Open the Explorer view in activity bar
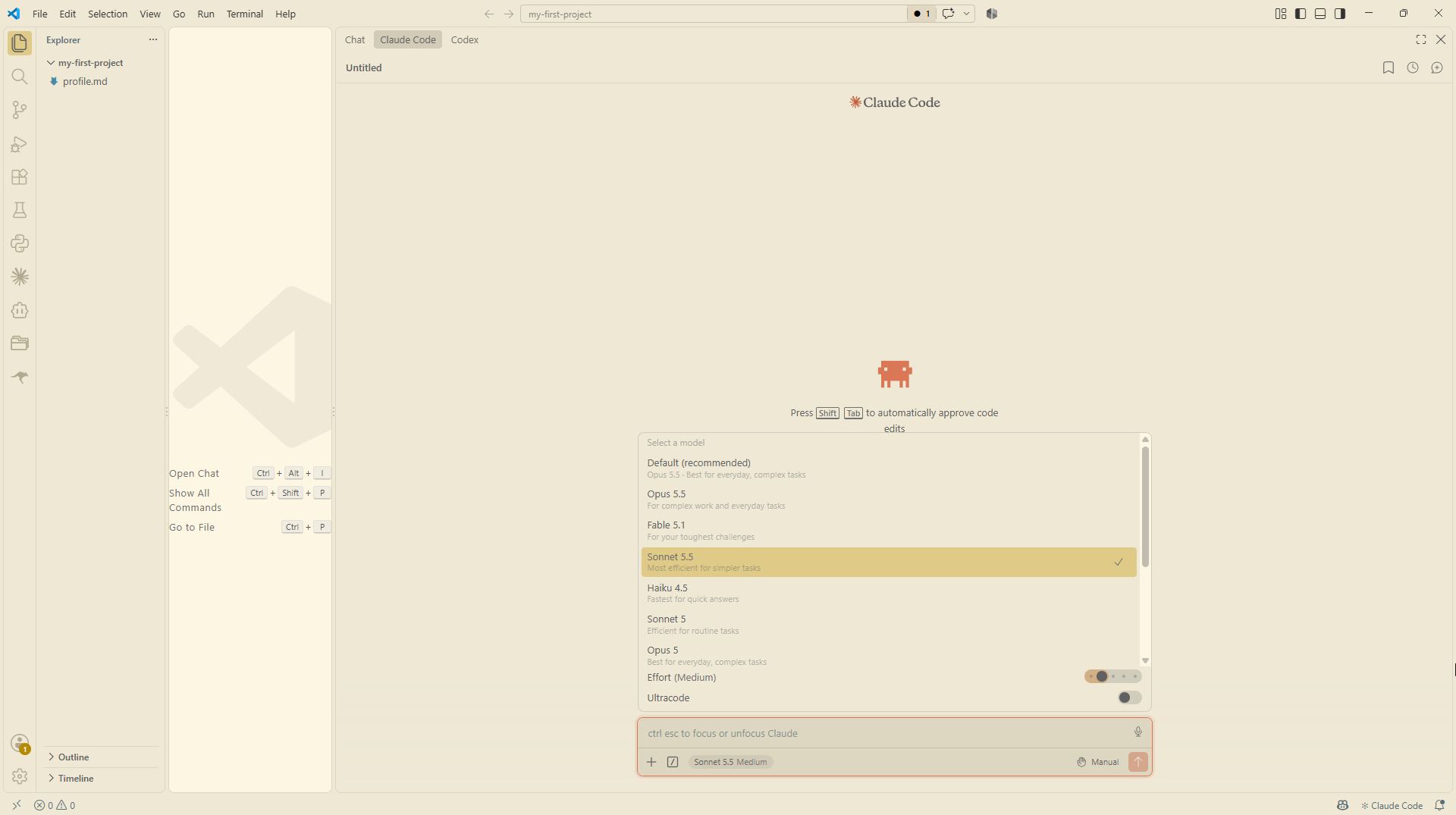Viewport: 1456px width, 815px height. [20, 43]
